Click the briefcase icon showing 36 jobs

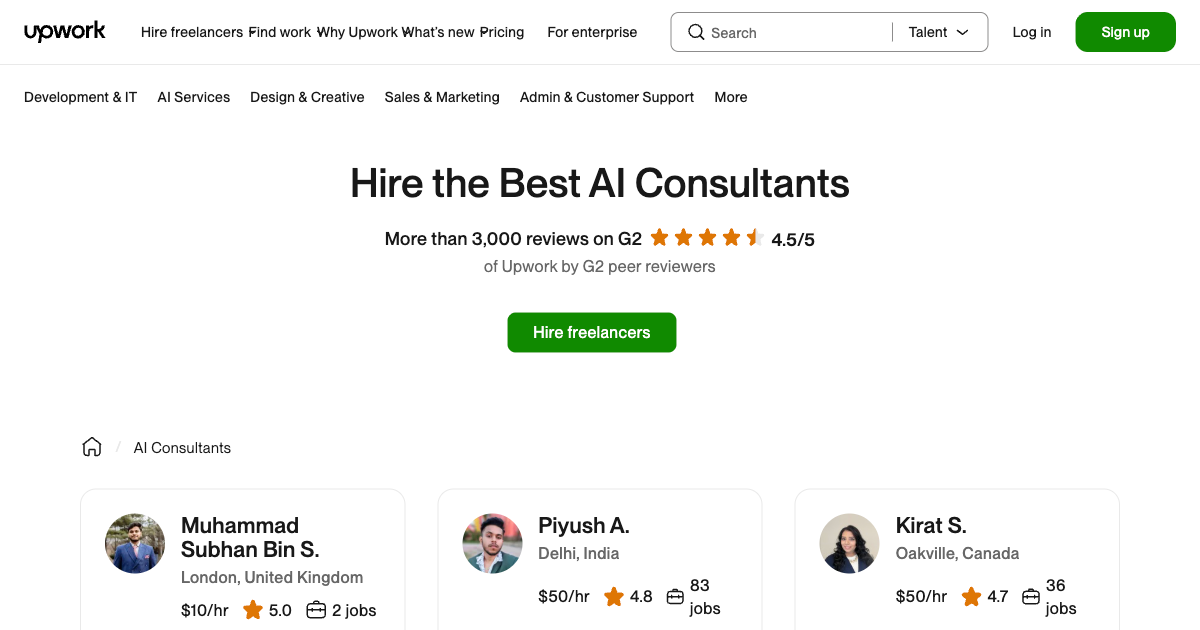tap(1030, 596)
